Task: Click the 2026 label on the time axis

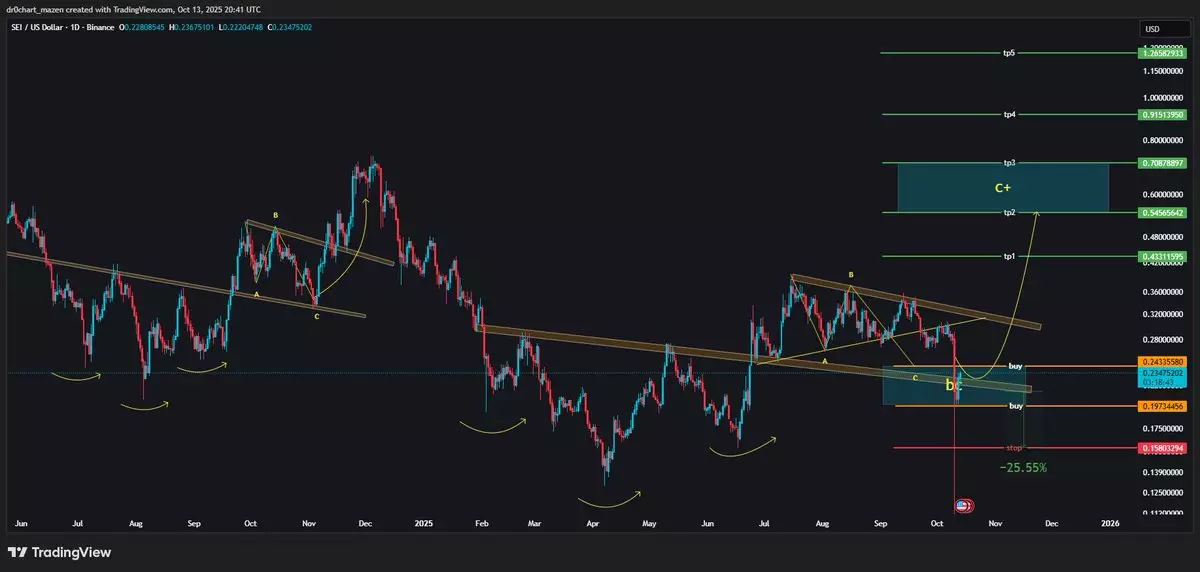Action: (1110, 523)
